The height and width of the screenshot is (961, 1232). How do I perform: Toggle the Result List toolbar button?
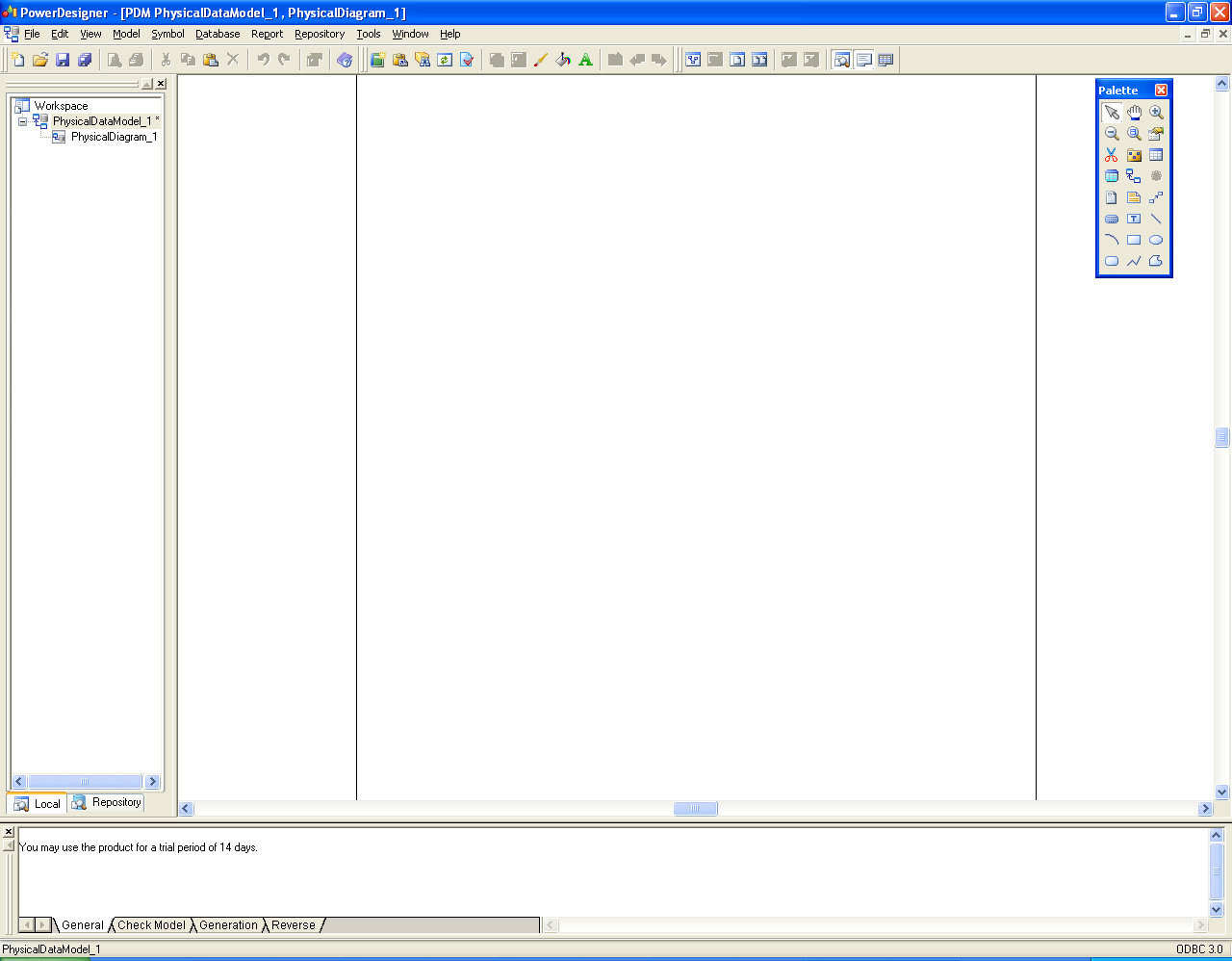pos(885,60)
